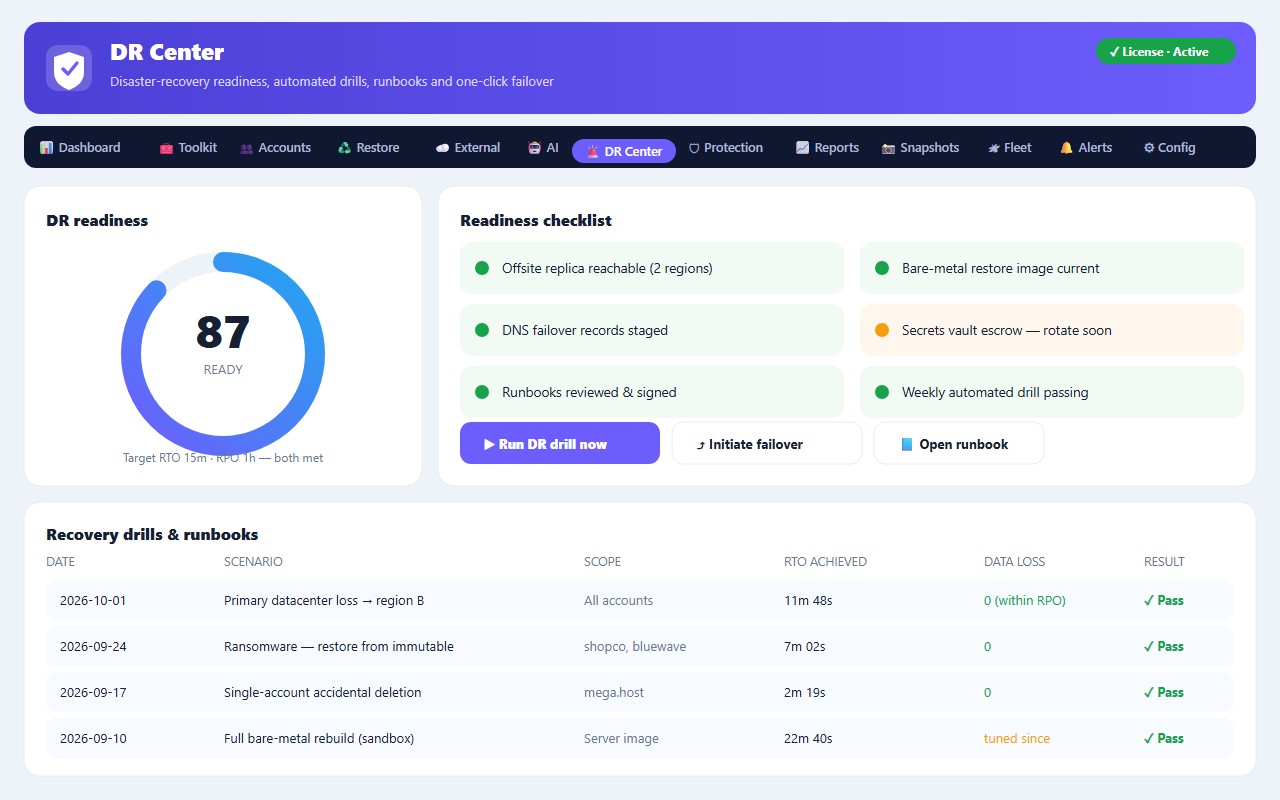
Task: Click the DR Center siren icon
Action: point(593,152)
